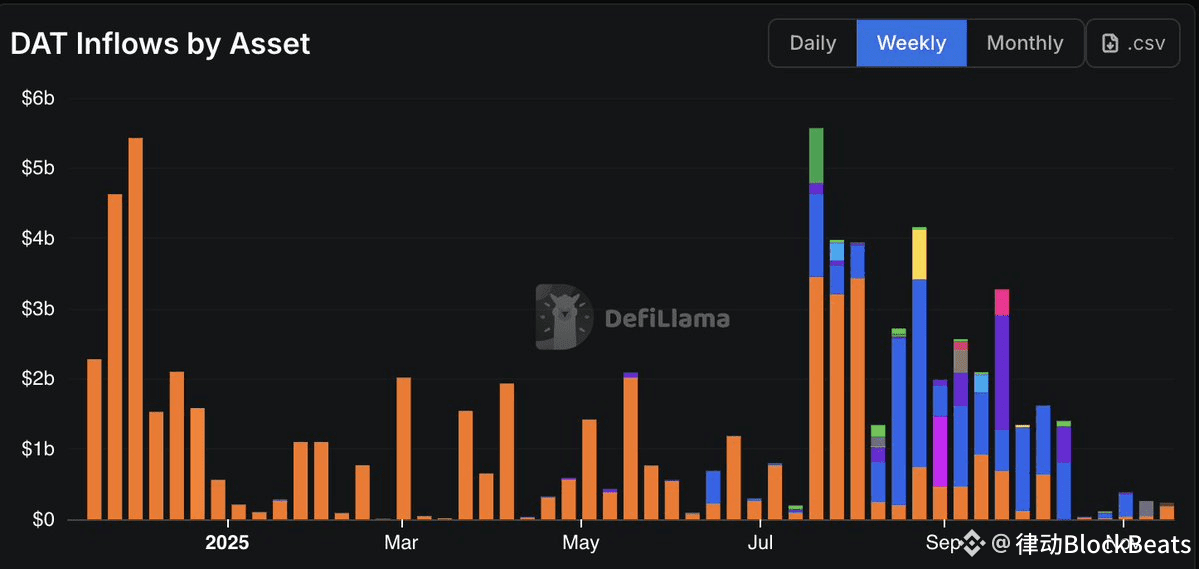Click the DefiLlama llama logo watermark
Viewport: 1199px width, 569px height.
point(564,317)
